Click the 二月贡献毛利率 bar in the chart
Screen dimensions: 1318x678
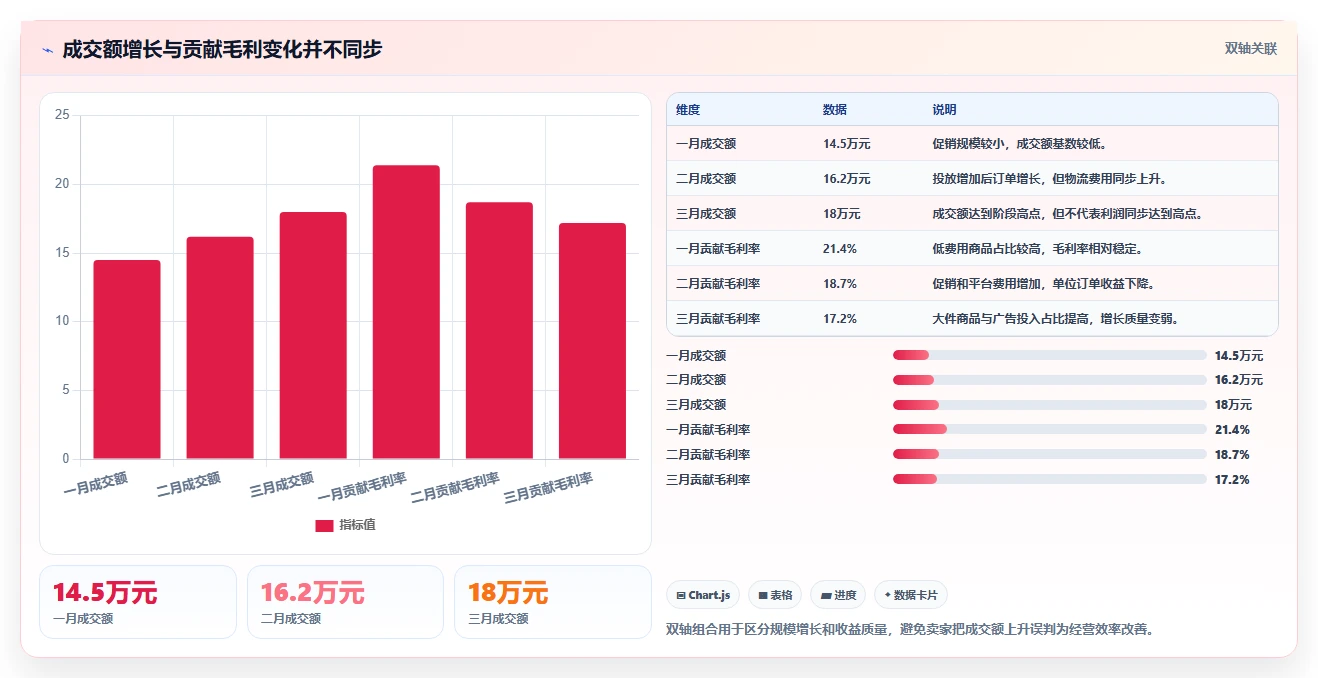coord(499,331)
